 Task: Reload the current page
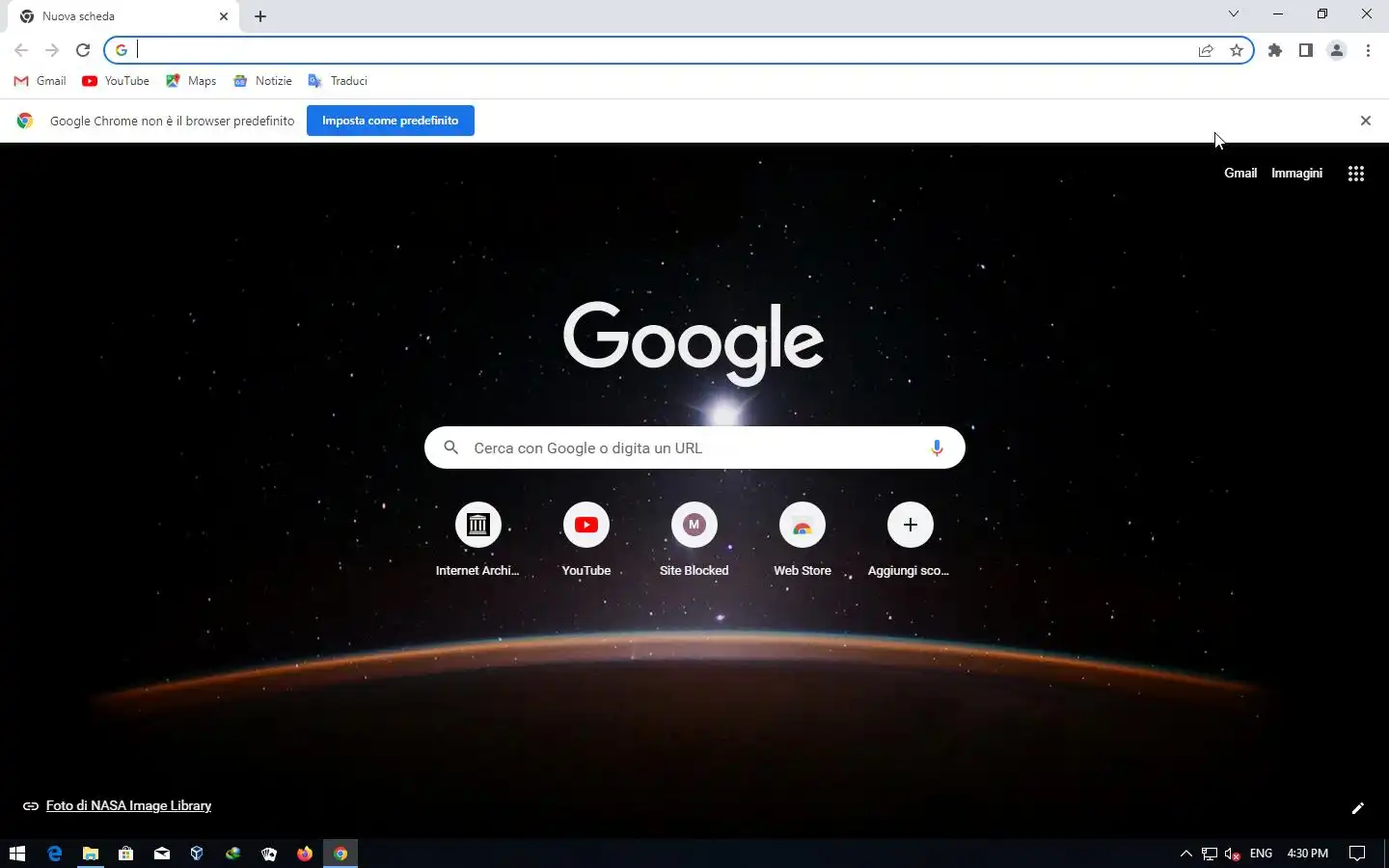pyautogui.click(x=83, y=50)
